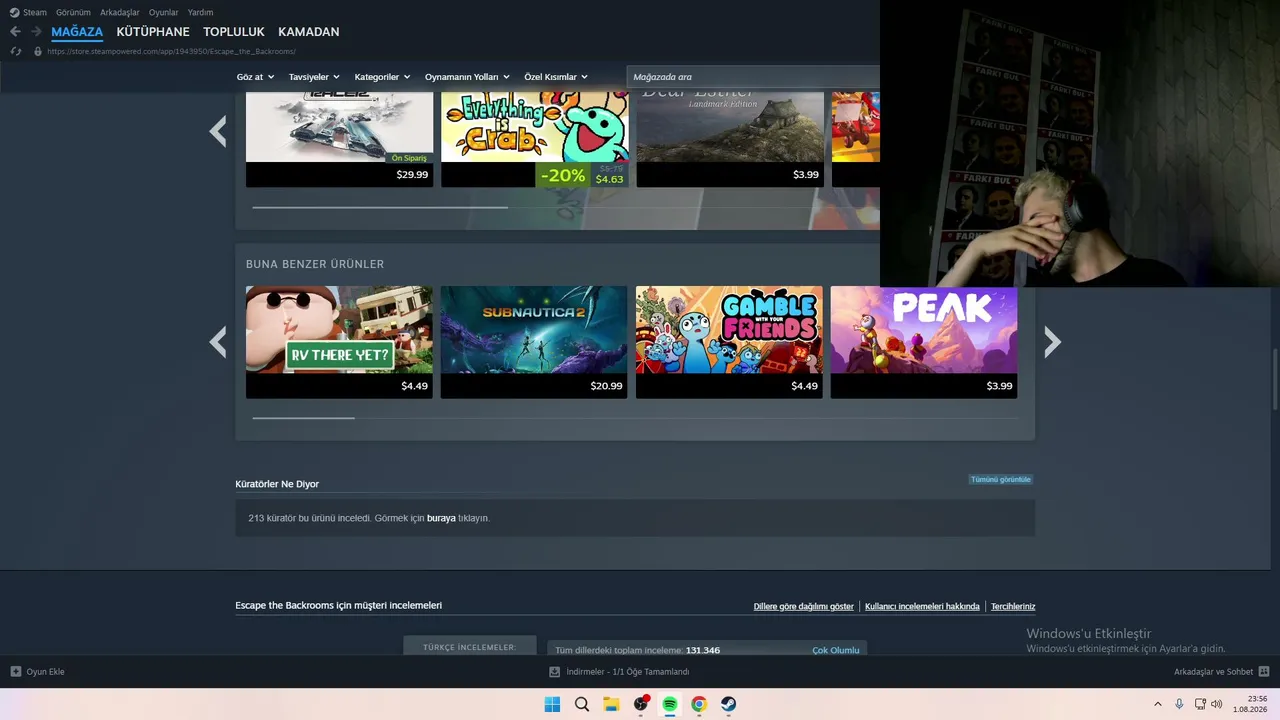Open Spotify from the taskbar
This screenshot has height=720, width=1280.
pyautogui.click(x=670, y=704)
